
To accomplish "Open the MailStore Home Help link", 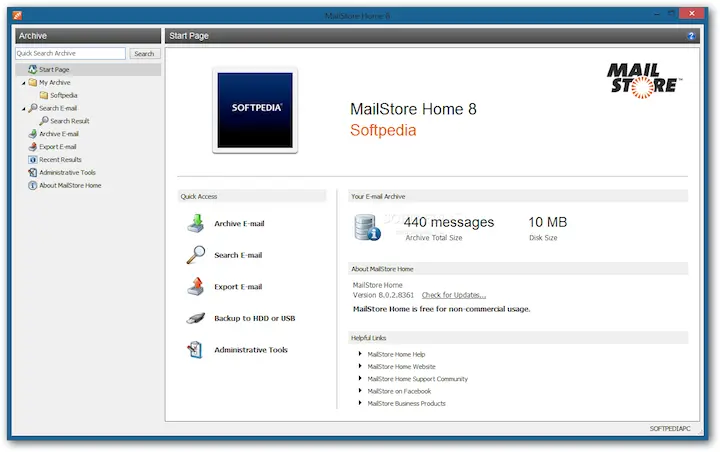I will click(x=396, y=354).
